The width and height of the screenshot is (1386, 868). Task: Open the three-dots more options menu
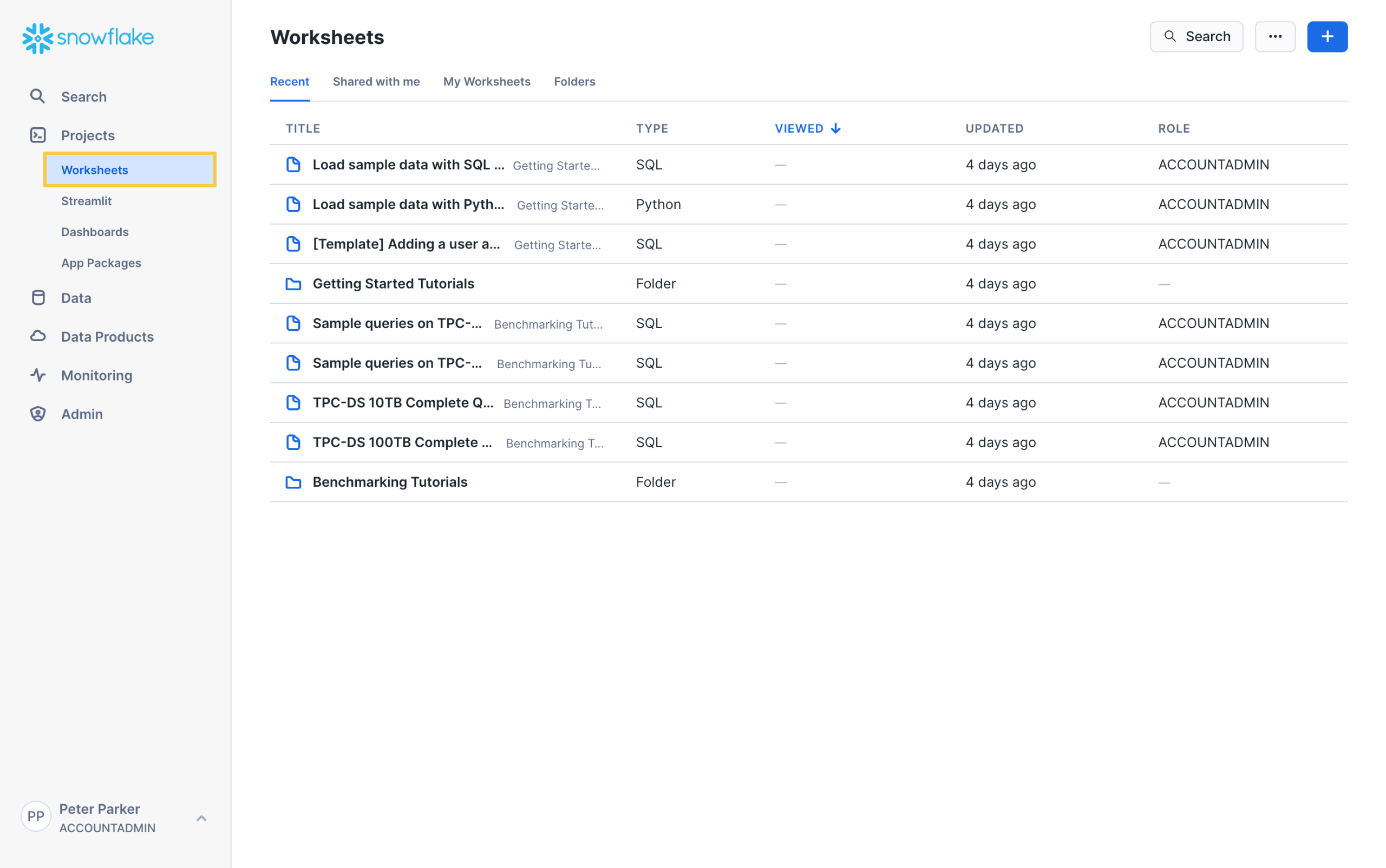point(1274,37)
